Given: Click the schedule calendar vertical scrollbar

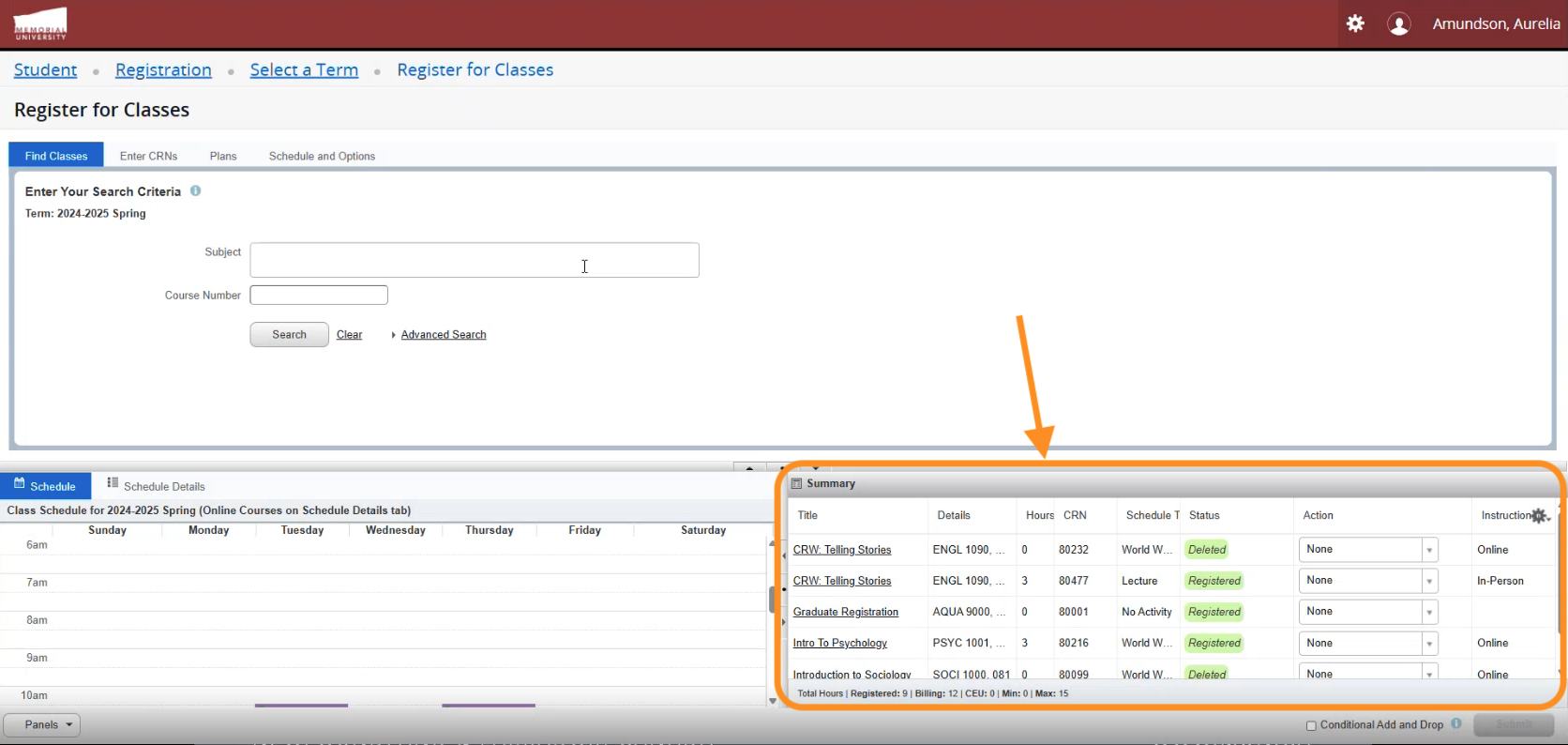Looking at the screenshot, I should (x=772, y=599).
